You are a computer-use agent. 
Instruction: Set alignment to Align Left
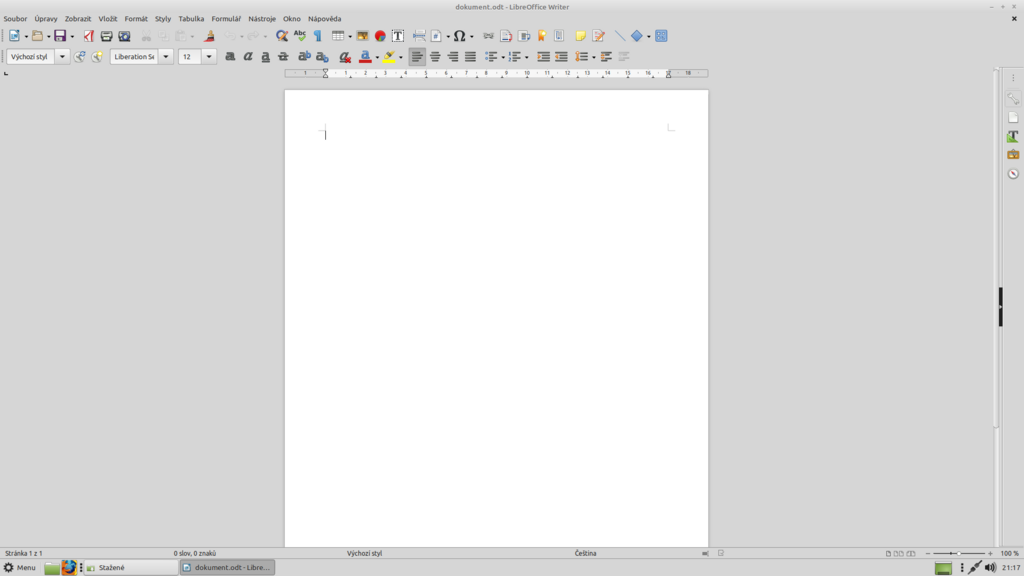click(x=417, y=57)
